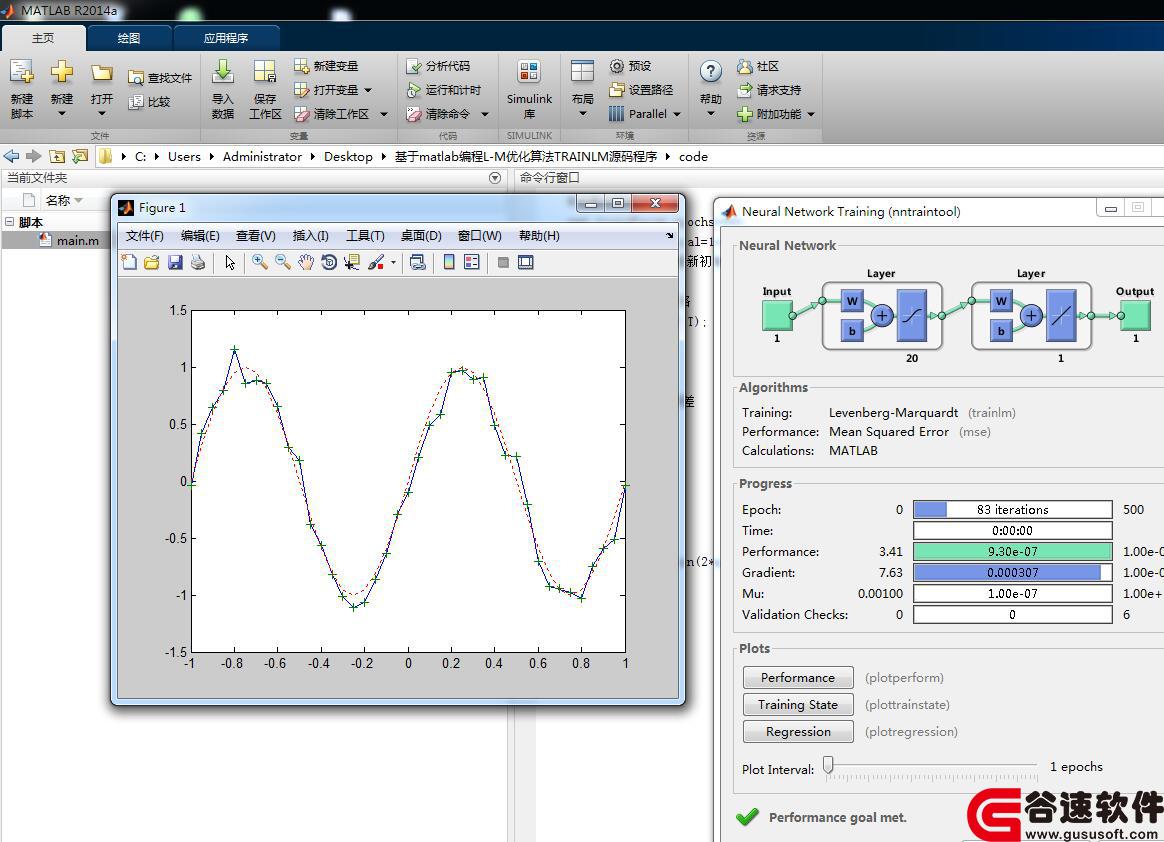Click Hide Plot Tools icon
The width and height of the screenshot is (1164, 842).
503,262
